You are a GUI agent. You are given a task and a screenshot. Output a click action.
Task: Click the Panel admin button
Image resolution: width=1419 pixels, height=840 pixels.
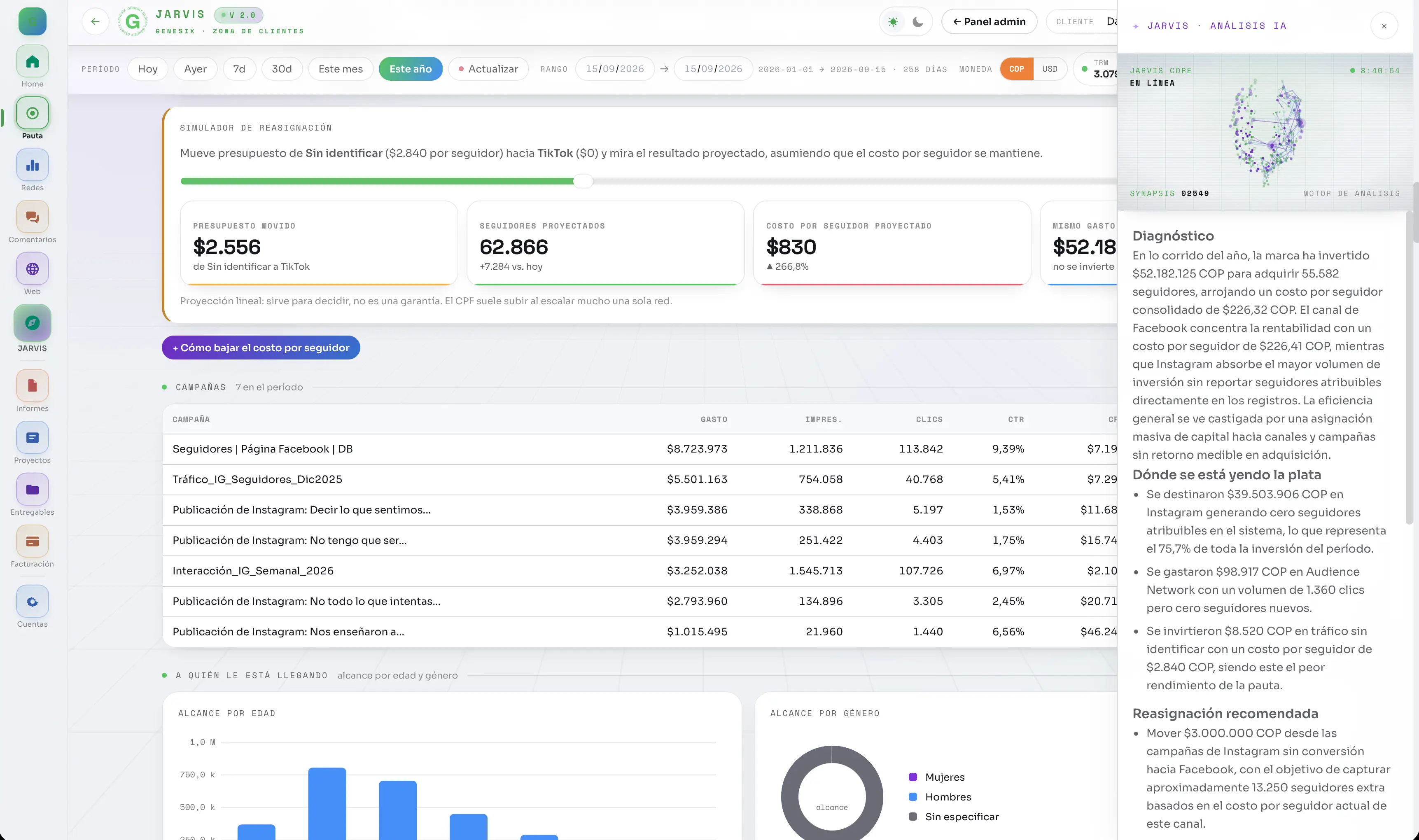990,21
